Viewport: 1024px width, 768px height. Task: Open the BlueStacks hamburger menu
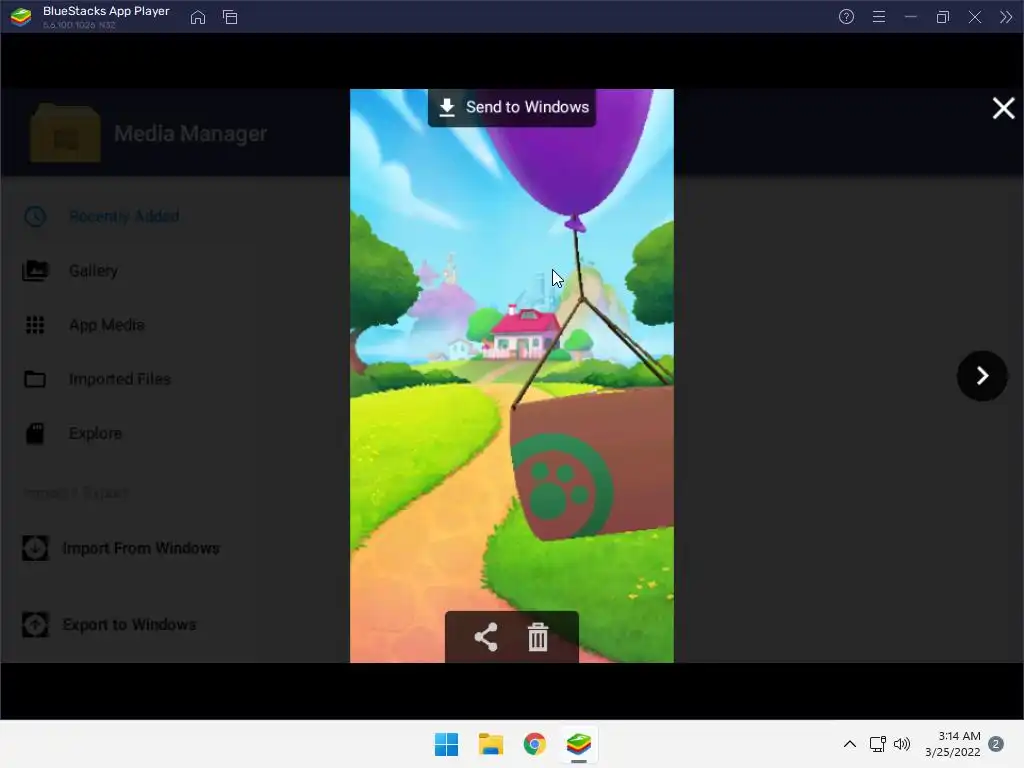point(879,17)
